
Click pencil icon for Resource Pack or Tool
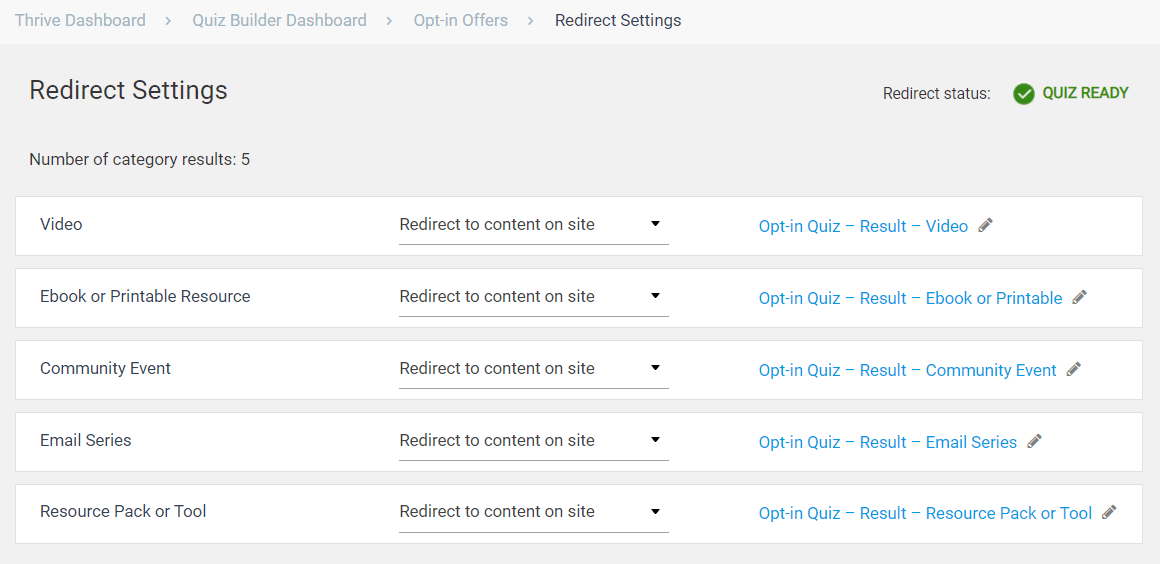(x=1109, y=512)
